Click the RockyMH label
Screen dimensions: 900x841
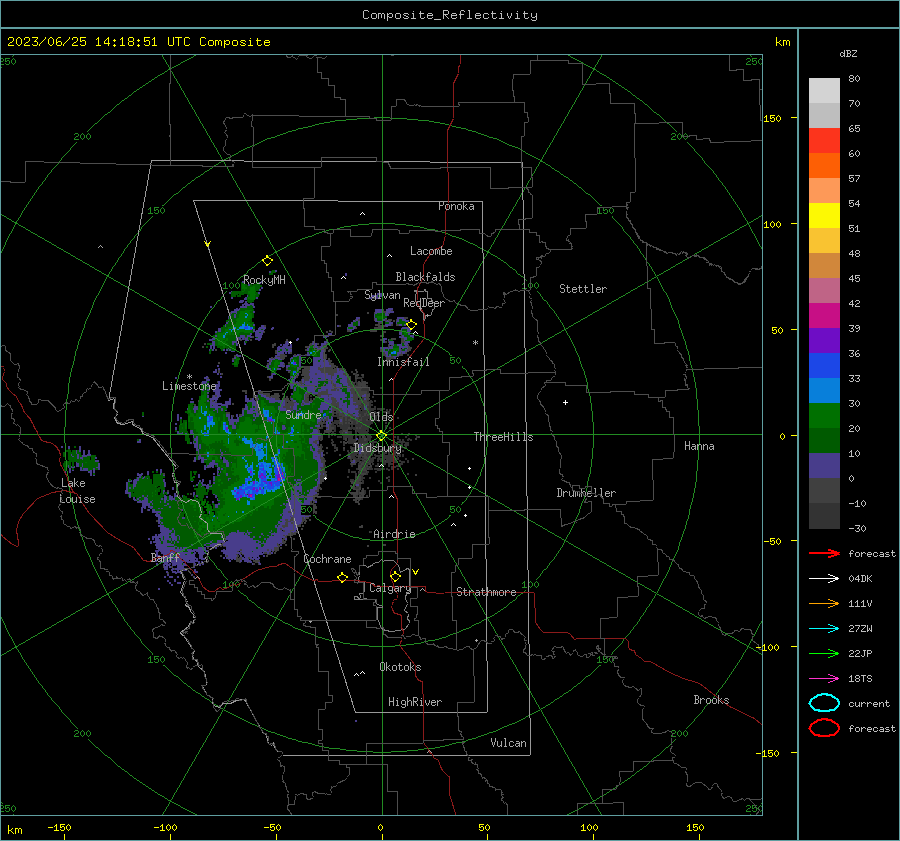pos(264,280)
